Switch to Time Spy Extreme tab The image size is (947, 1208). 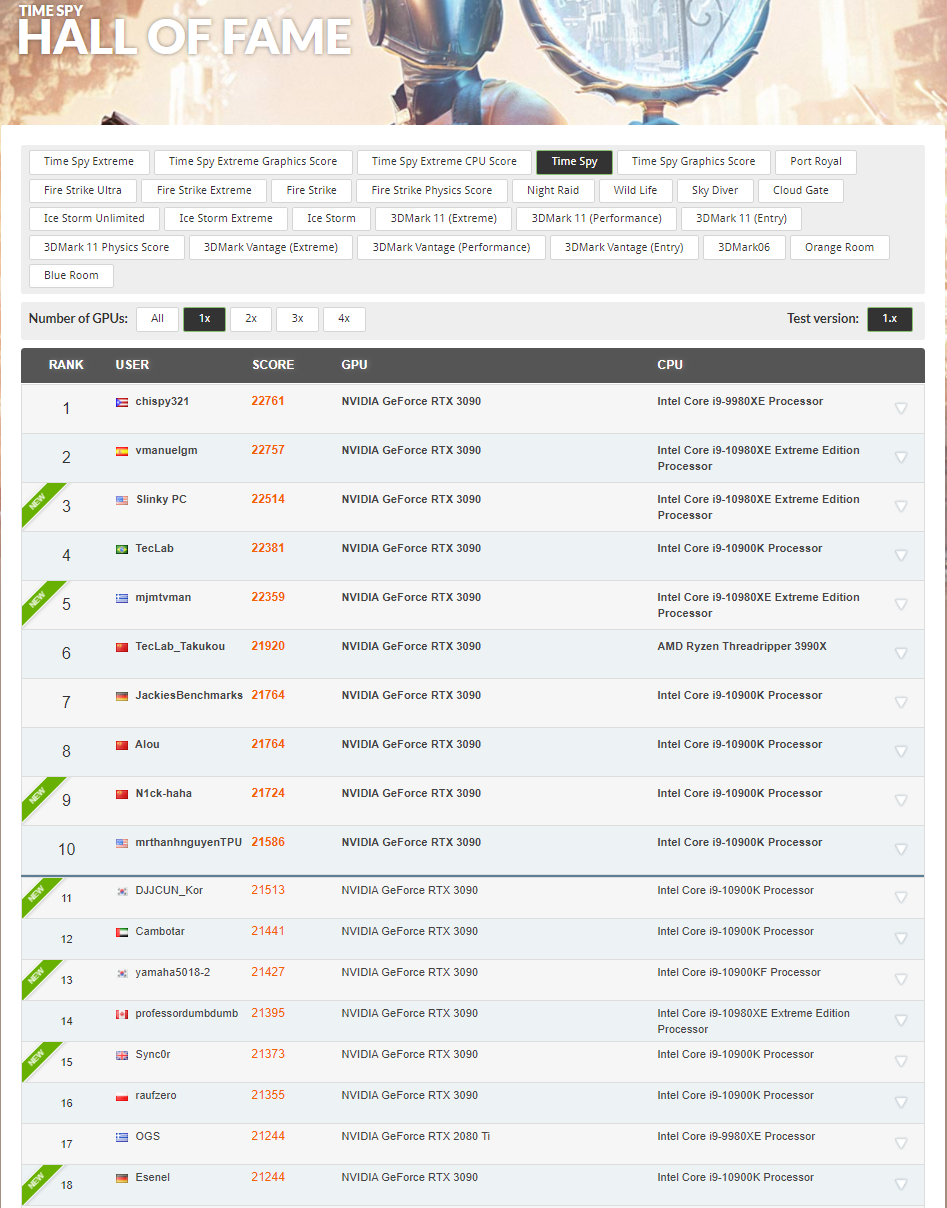coord(89,162)
